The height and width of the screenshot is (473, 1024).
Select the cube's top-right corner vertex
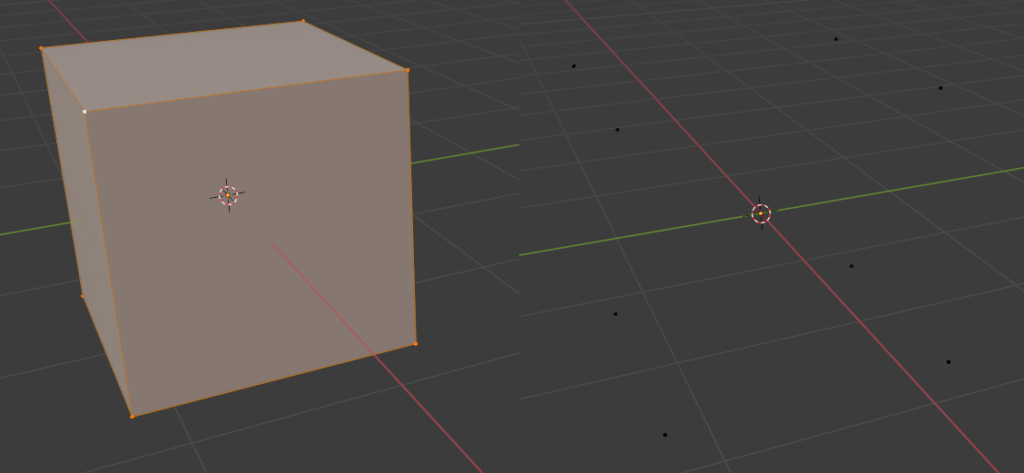point(407,70)
